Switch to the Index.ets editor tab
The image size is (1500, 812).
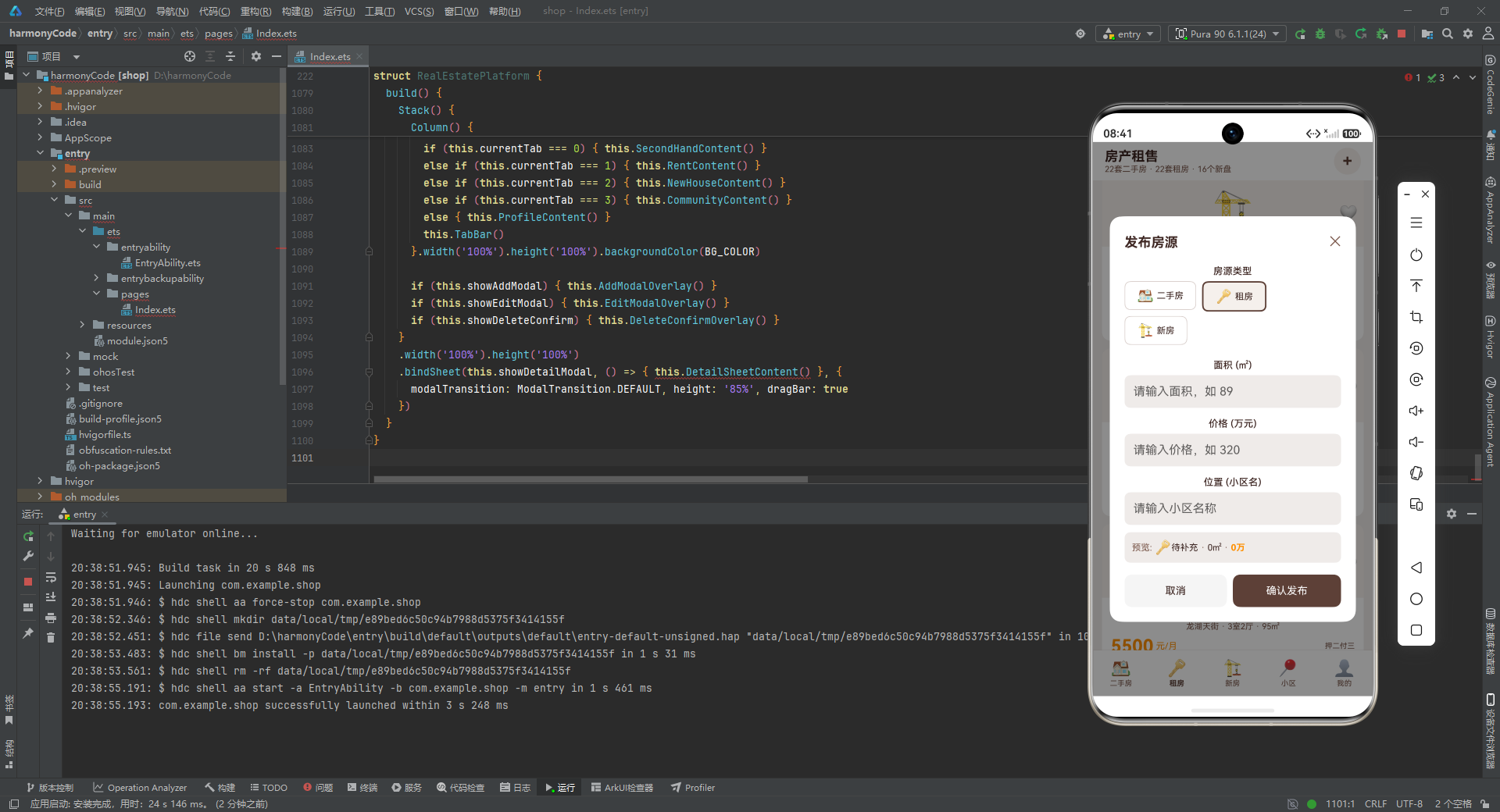[329, 56]
